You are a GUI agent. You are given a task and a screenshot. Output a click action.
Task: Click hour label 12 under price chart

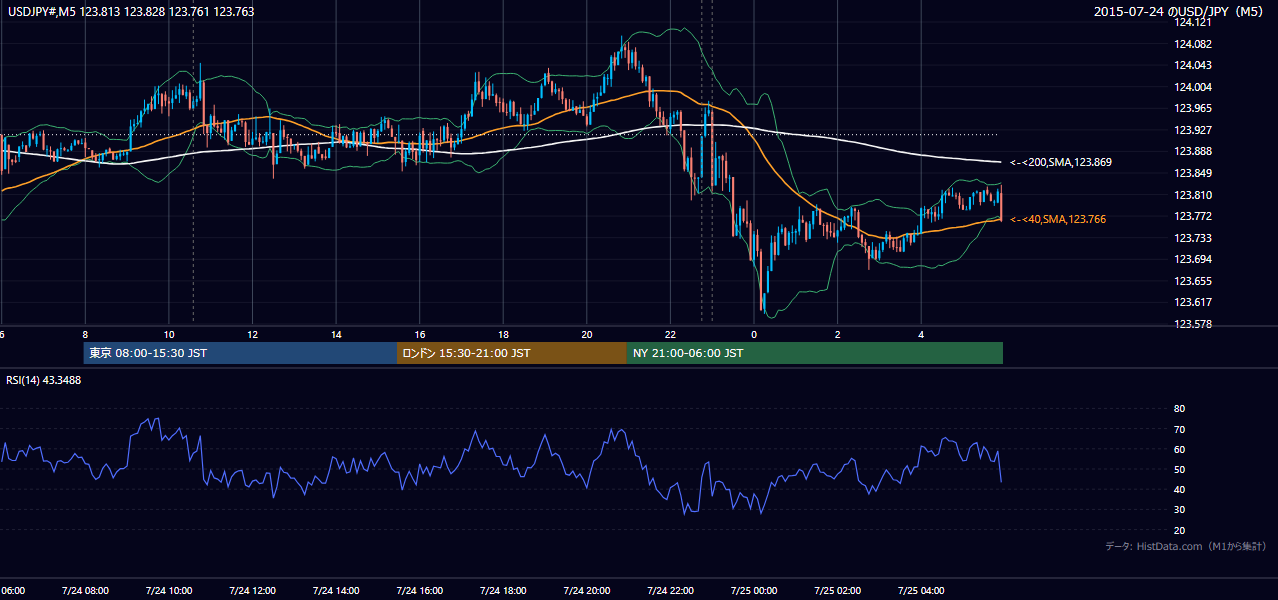pos(253,334)
